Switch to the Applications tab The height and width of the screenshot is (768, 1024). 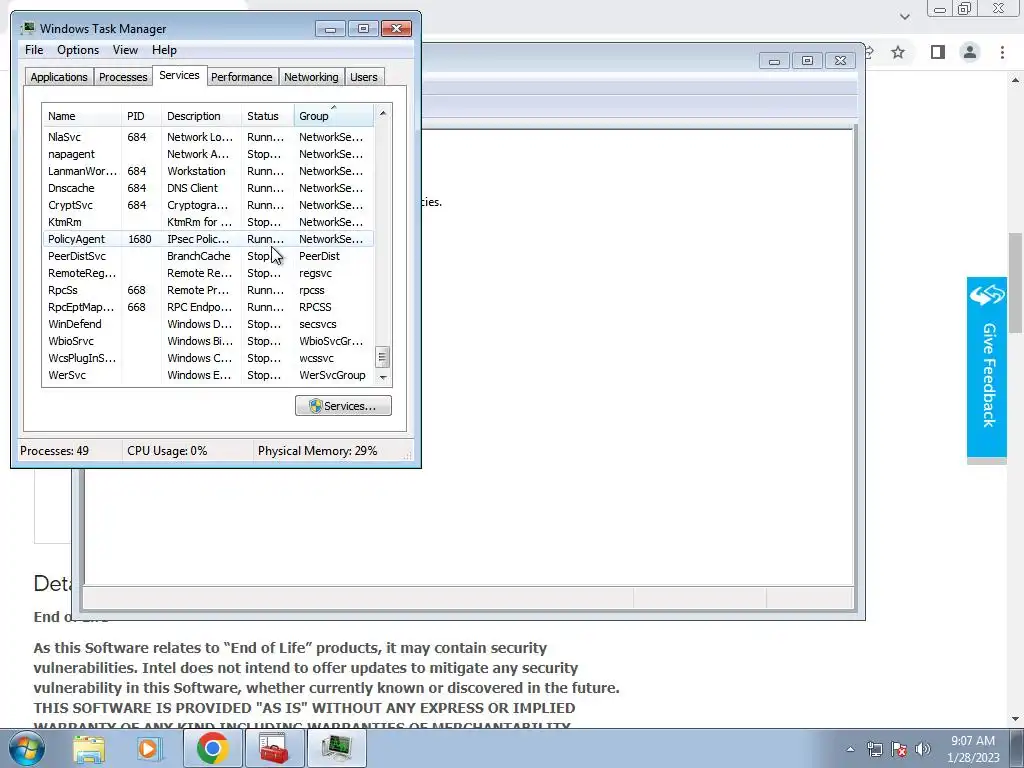click(x=59, y=77)
